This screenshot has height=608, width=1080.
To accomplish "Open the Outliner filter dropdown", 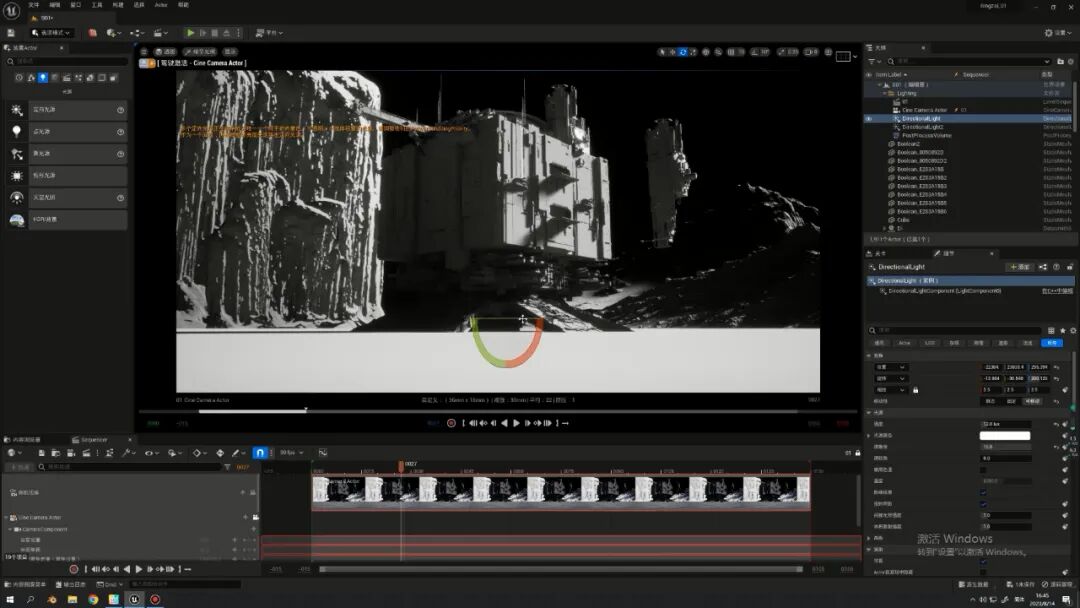I will [873, 61].
